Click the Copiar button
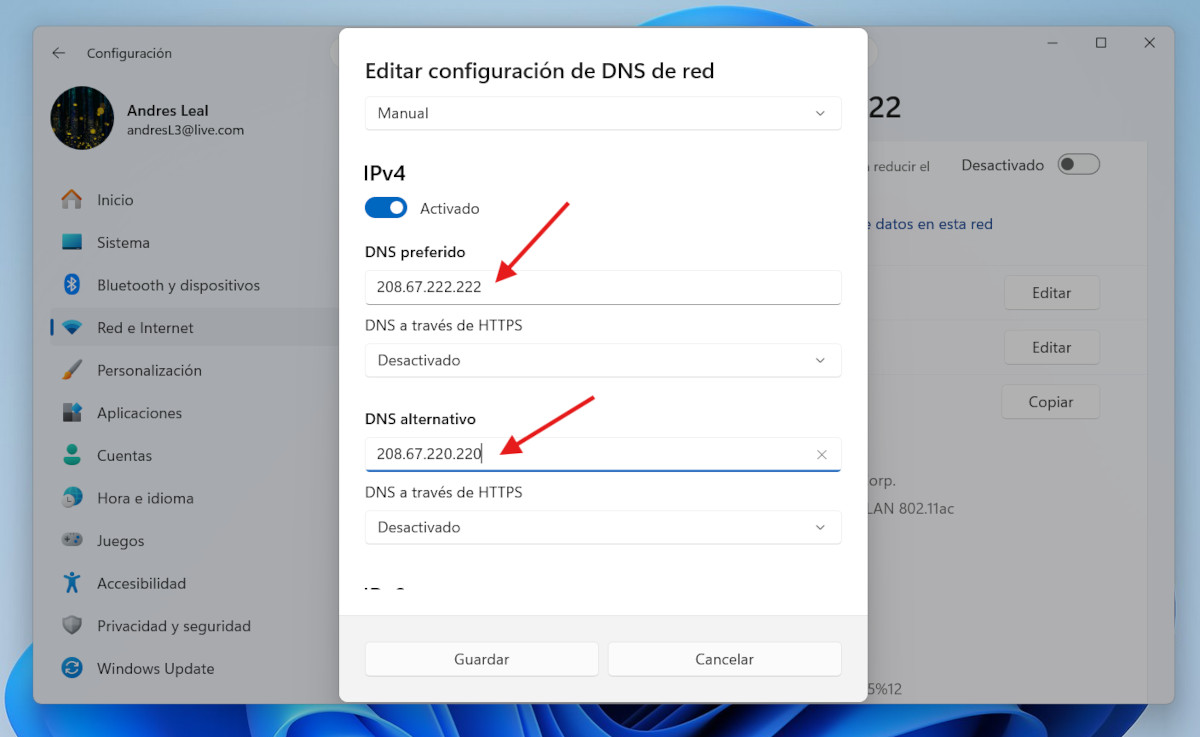 click(1051, 401)
